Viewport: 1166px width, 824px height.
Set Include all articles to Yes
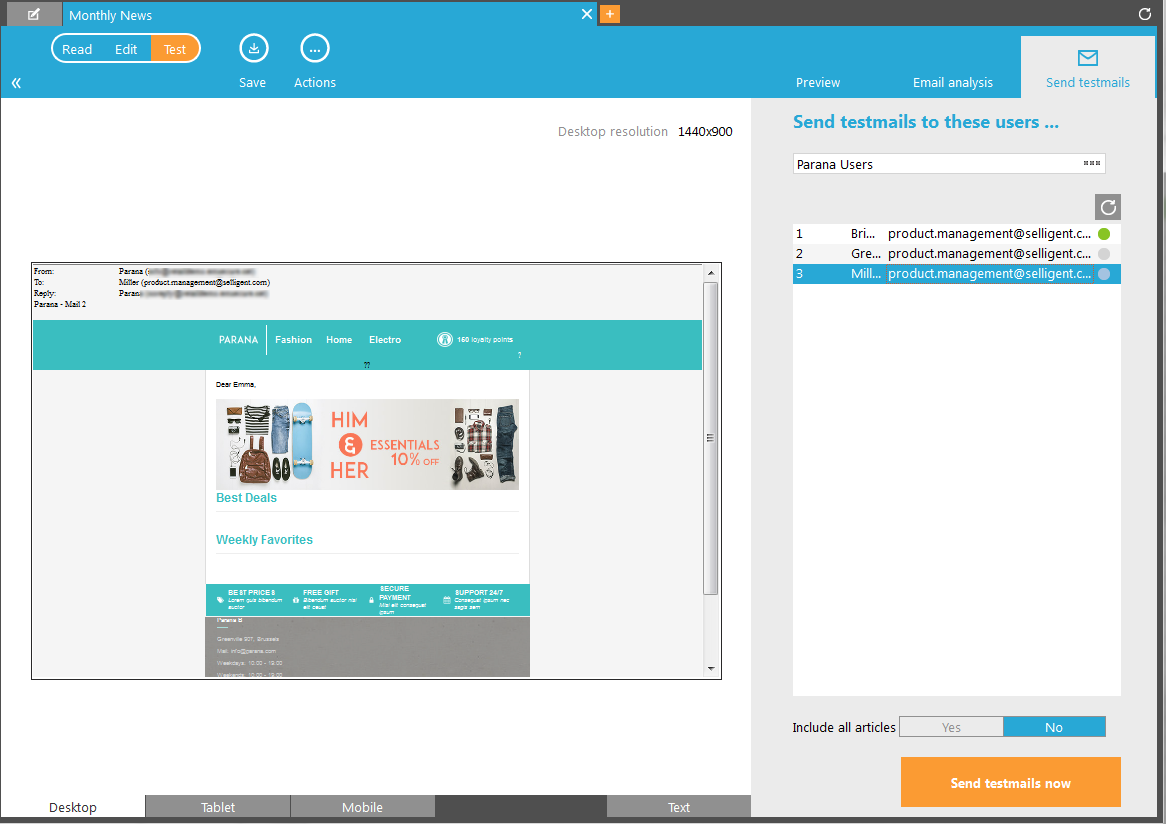951,727
